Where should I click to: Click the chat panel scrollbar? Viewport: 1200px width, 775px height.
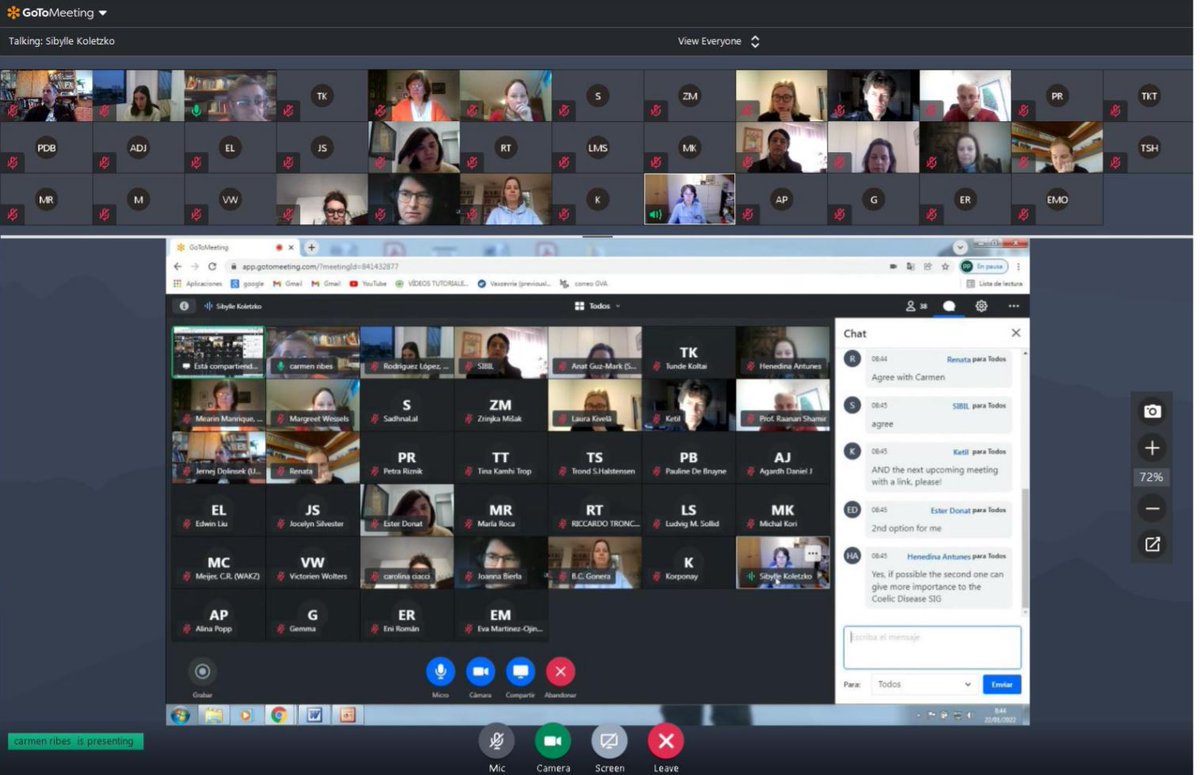coord(1025,548)
